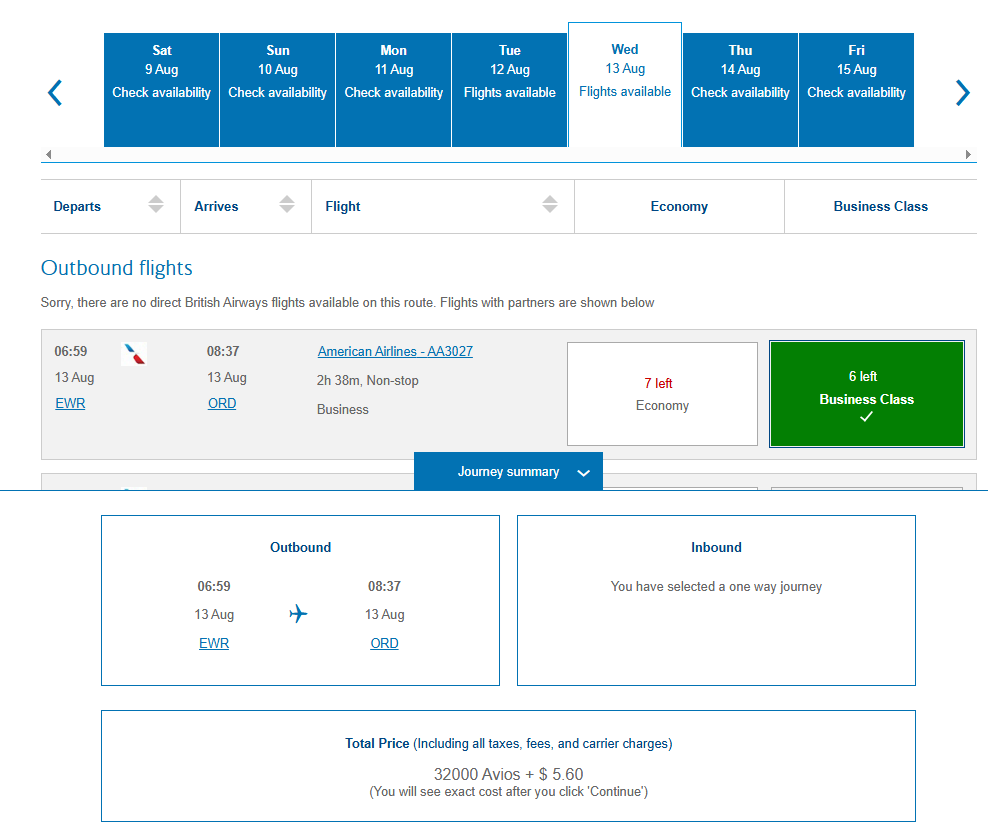Choose the 6 left Business Class fare
This screenshot has height=826, width=988.
pos(866,394)
